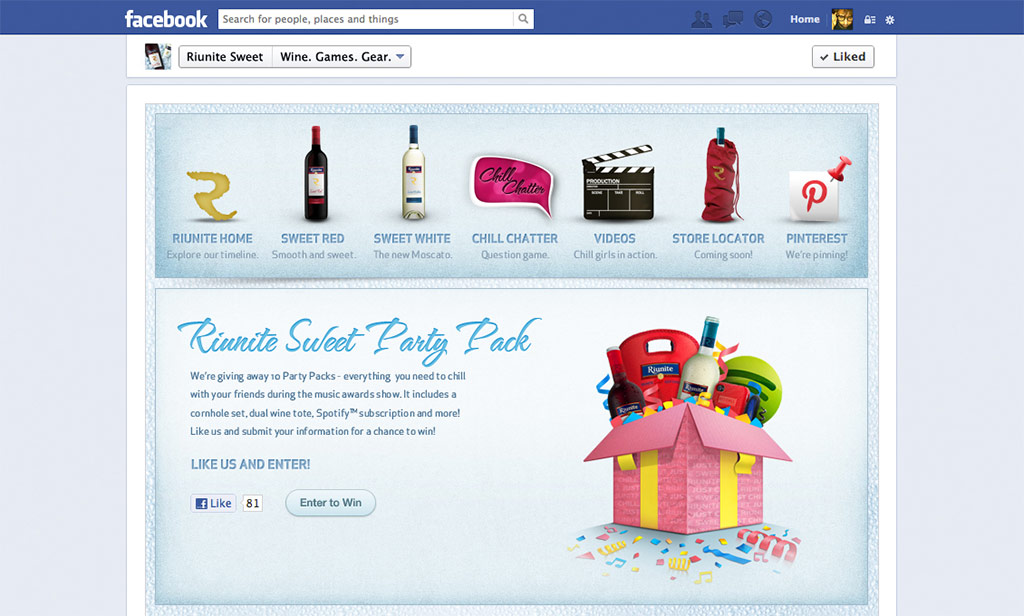Open the Videos clapperboard icon
The height and width of the screenshot is (616, 1024).
tap(617, 185)
